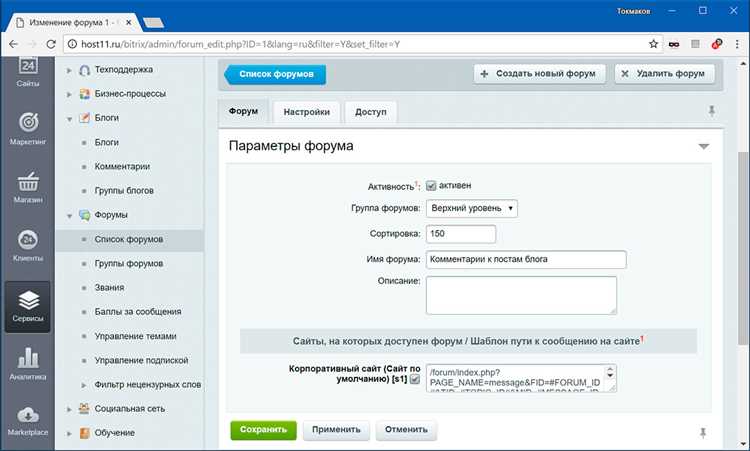The image size is (750, 451).
Task: Open the Аналитика sidebar section
Action: (x=28, y=364)
